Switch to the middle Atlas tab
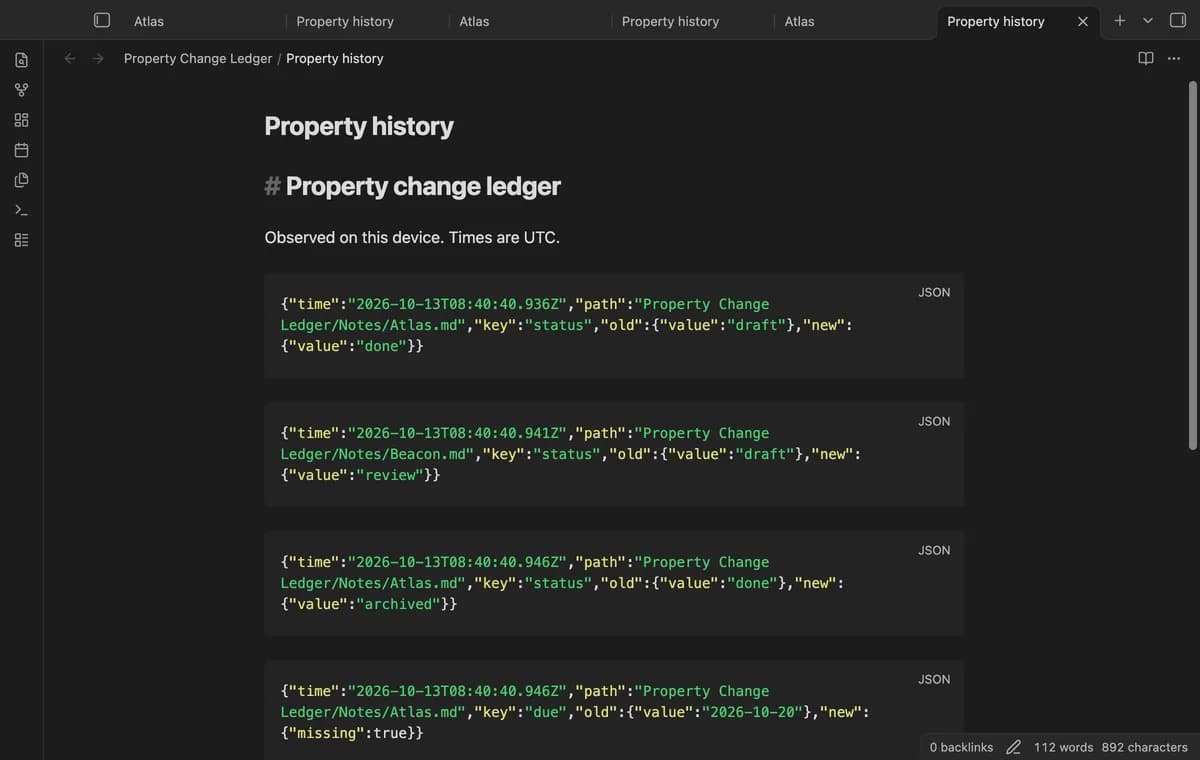1200x760 pixels. 474,21
